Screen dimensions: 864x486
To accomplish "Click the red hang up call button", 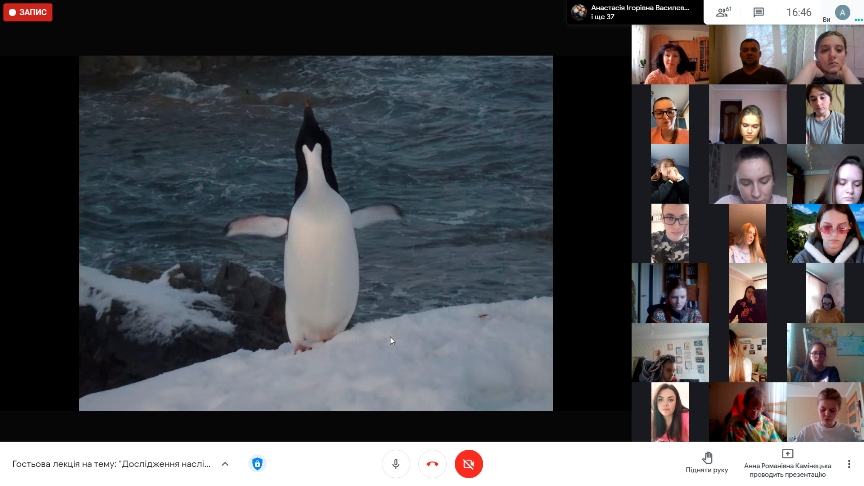I will point(432,464).
